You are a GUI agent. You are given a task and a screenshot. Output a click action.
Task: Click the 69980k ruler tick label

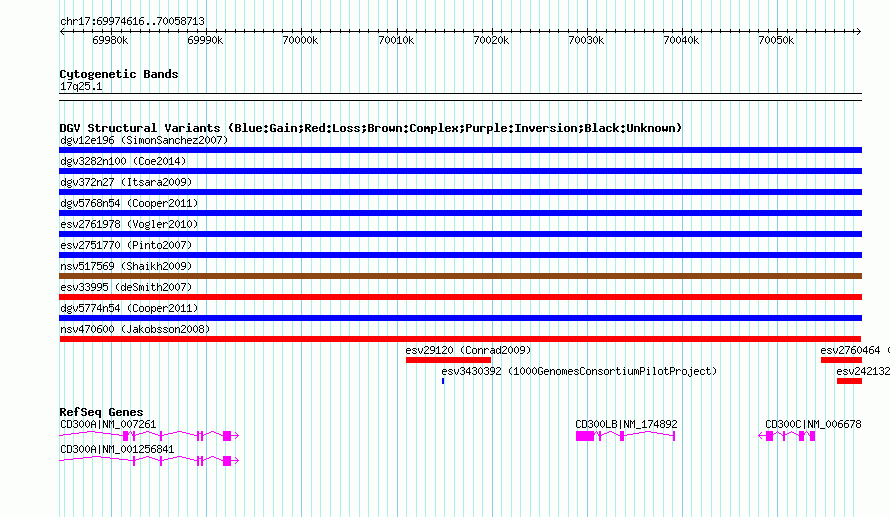pos(110,40)
